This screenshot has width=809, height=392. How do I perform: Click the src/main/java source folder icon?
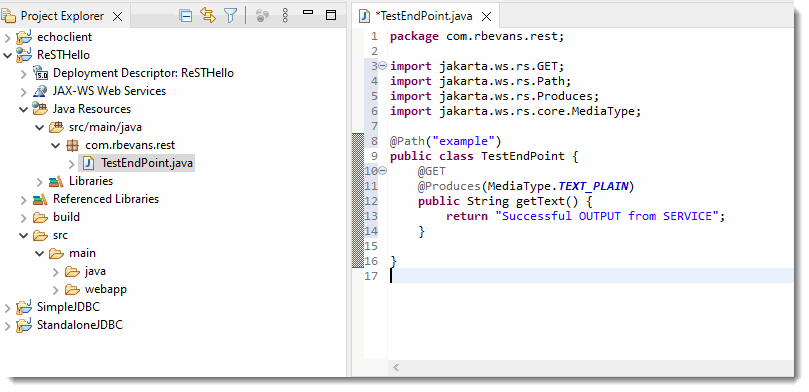56,127
